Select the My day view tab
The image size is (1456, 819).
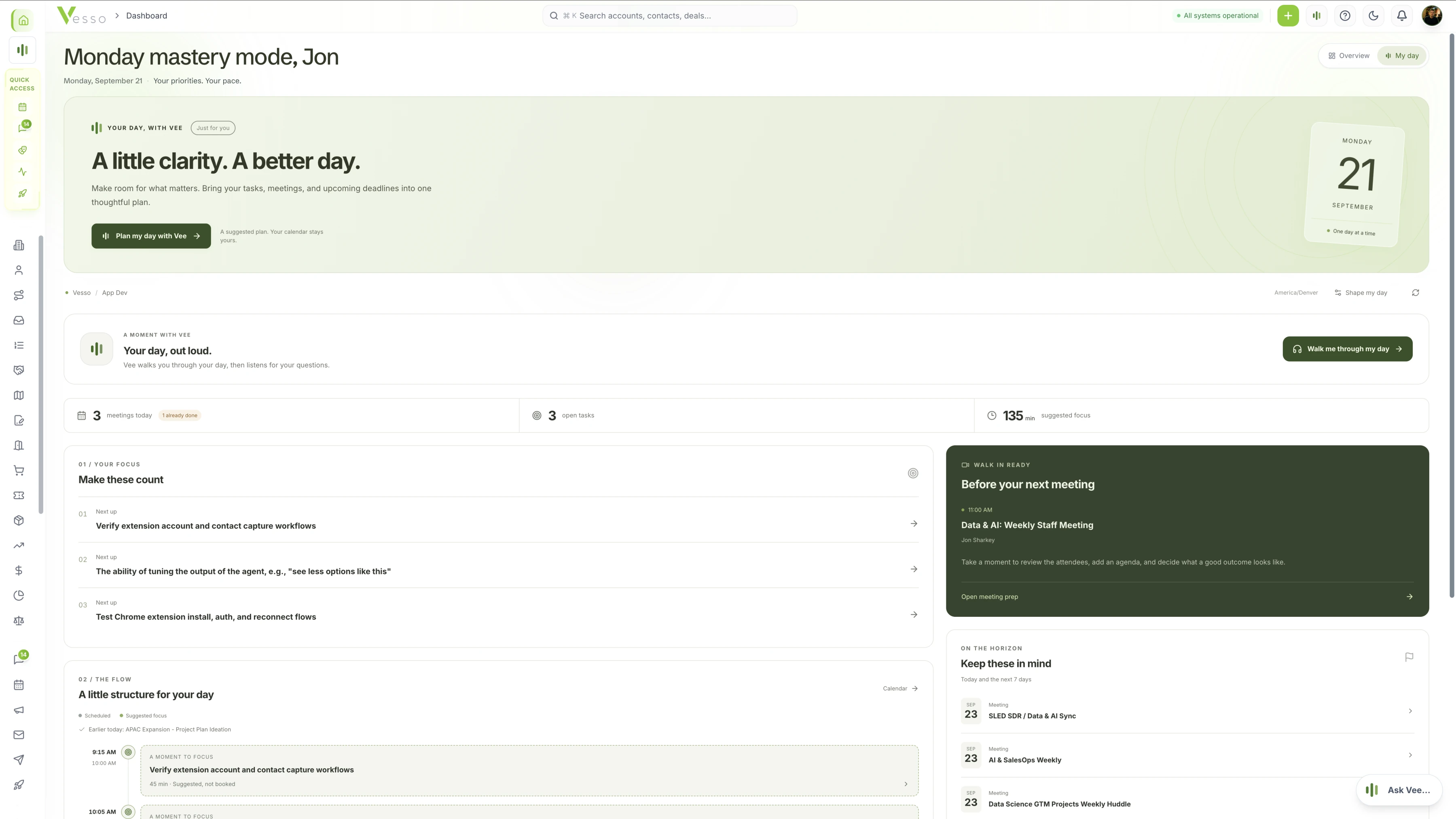[1402, 55]
